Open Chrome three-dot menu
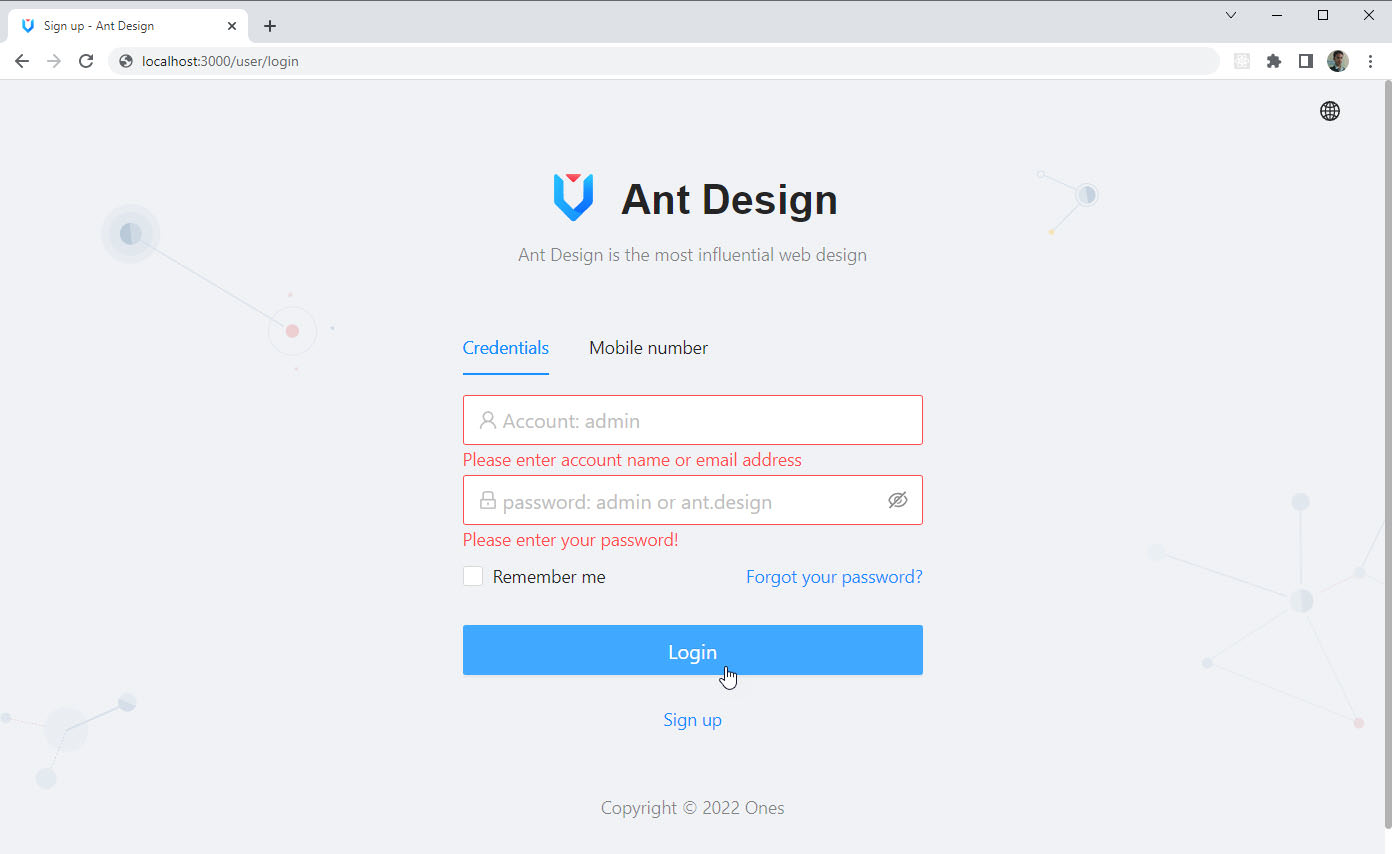This screenshot has width=1392, height=854. (x=1370, y=61)
